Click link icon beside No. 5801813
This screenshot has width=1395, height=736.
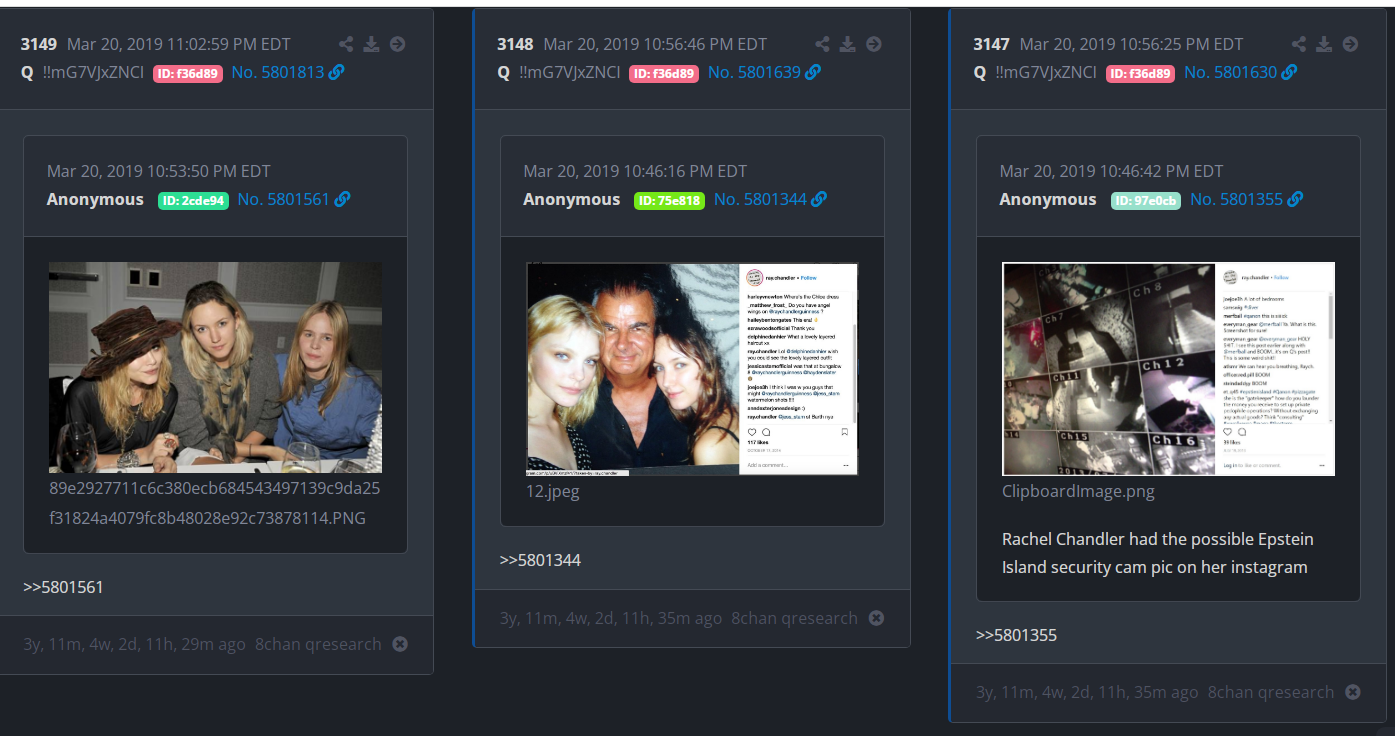click(336, 72)
